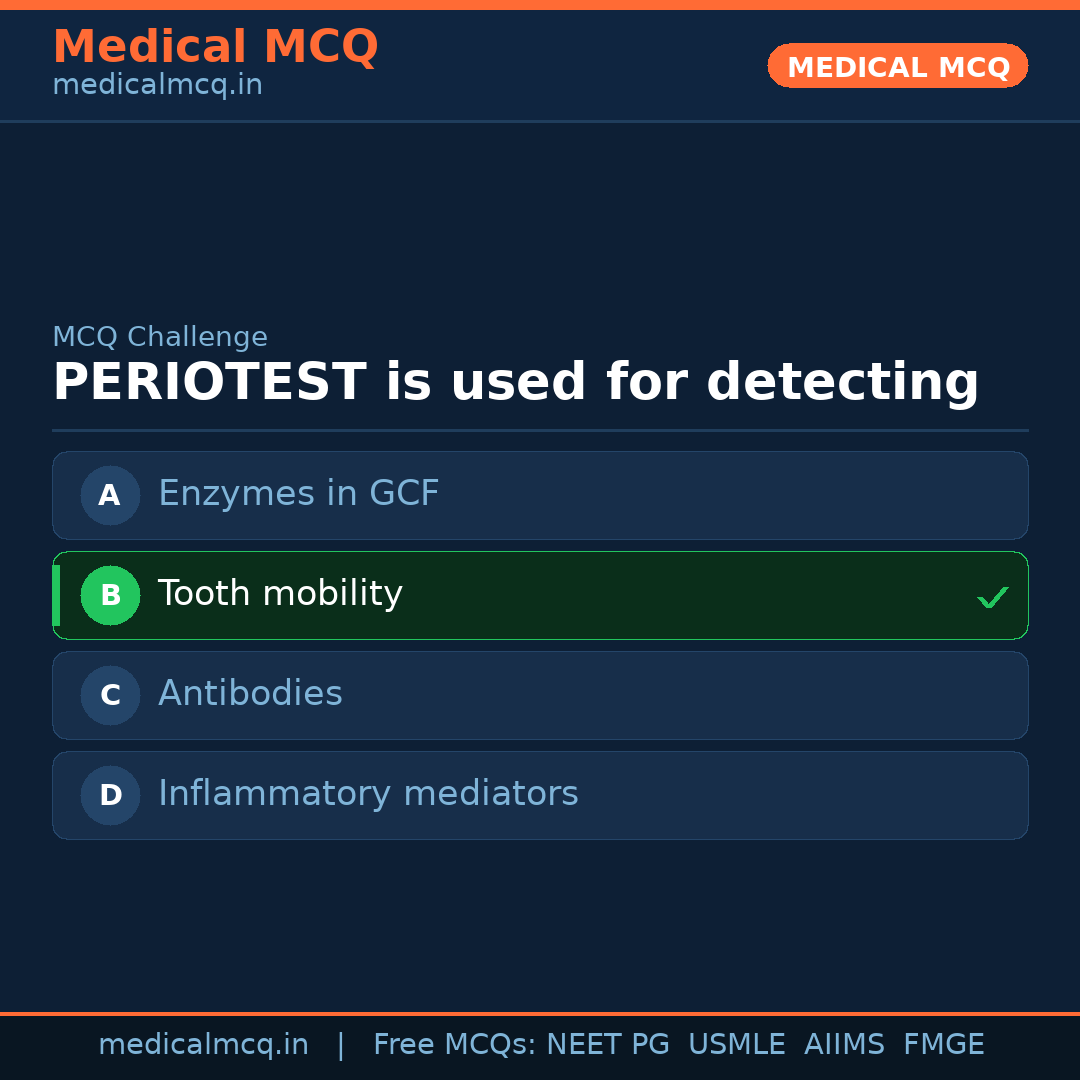The height and width of the screenshot is (1080, 1080).
Task: Open the Medical MCQ header title
Action: 215,46
